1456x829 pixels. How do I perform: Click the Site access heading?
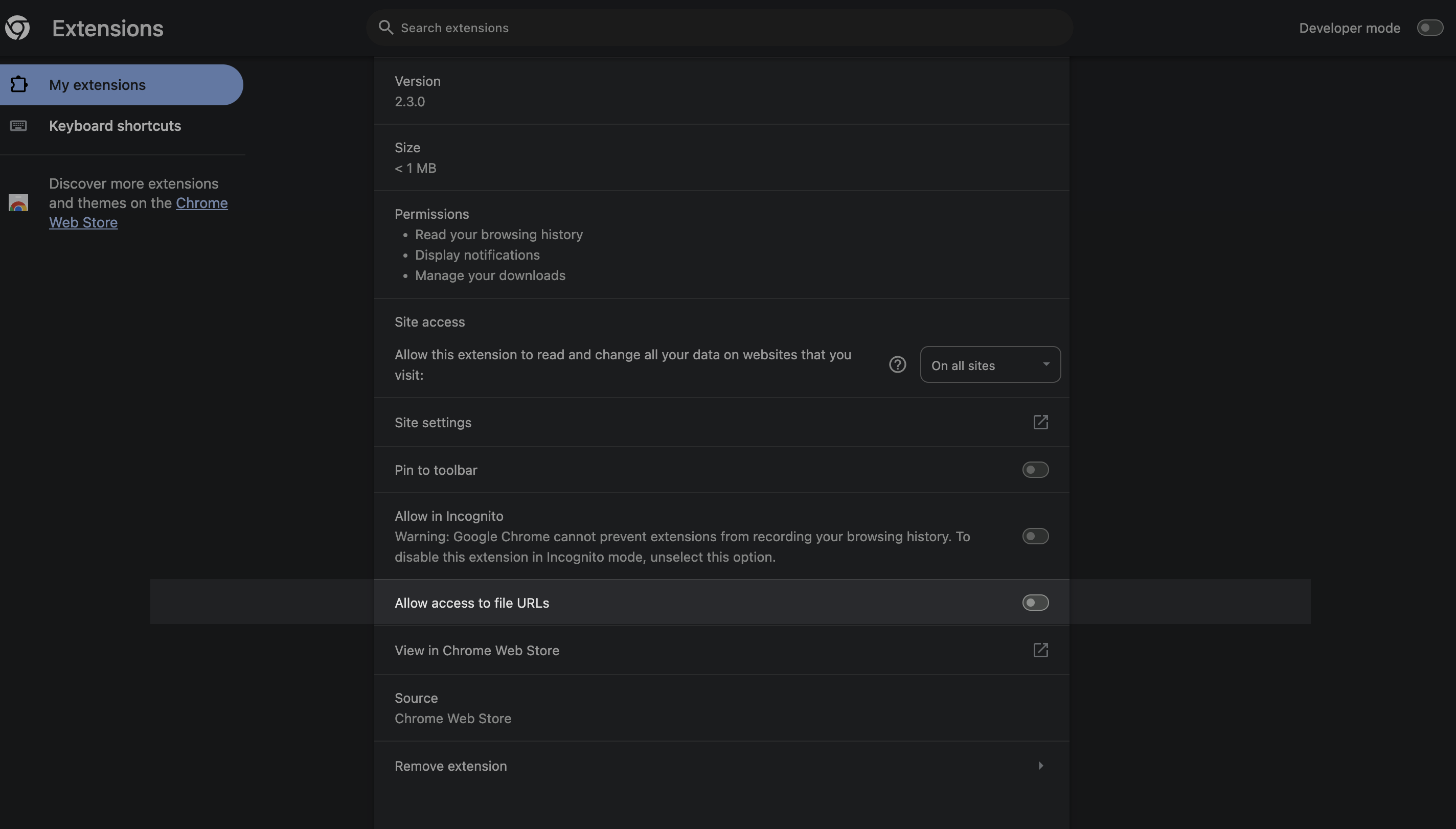point(429,321)
